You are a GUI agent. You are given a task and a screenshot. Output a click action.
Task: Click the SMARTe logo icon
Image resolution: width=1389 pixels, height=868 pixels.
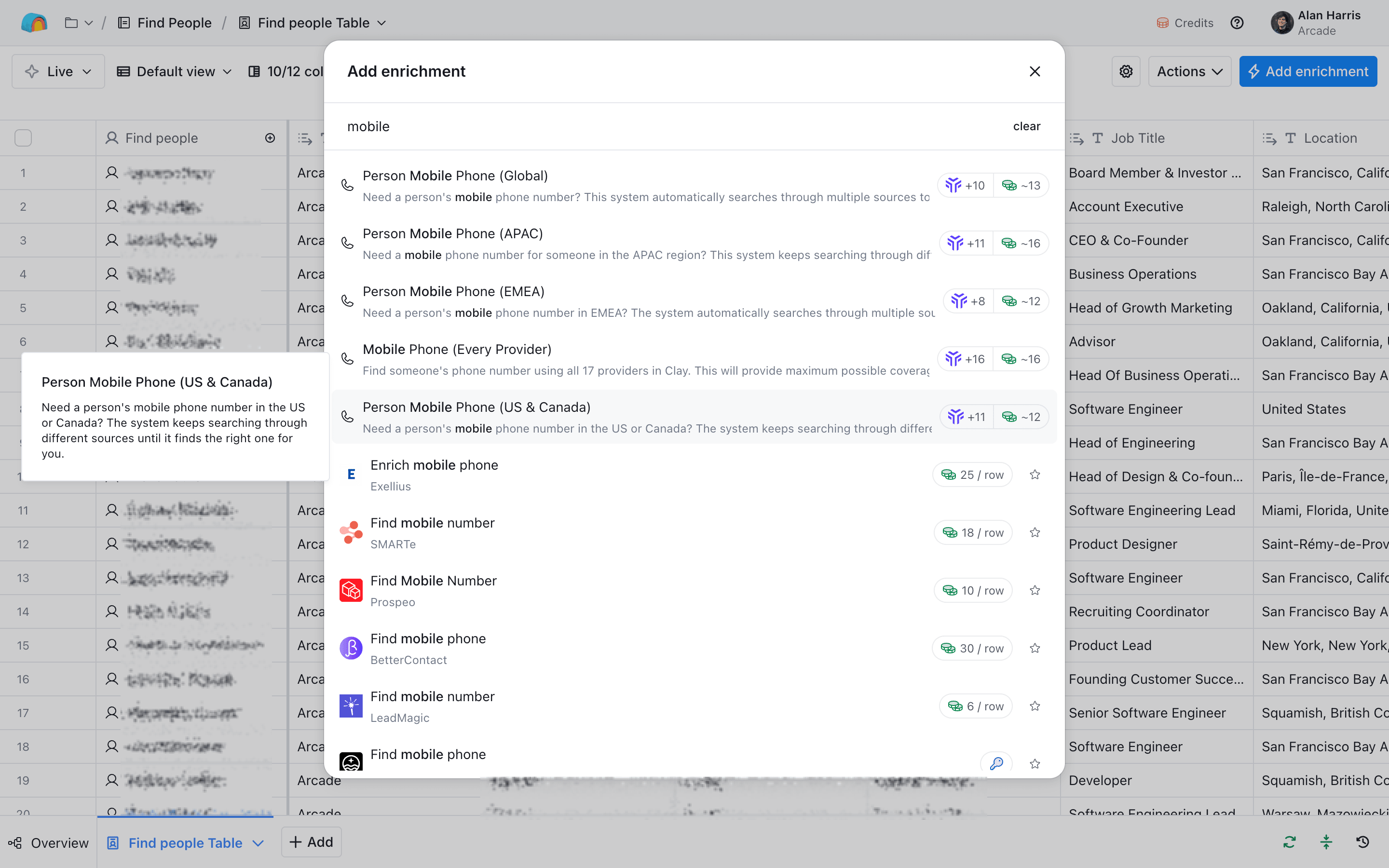[x=351, y=533]
